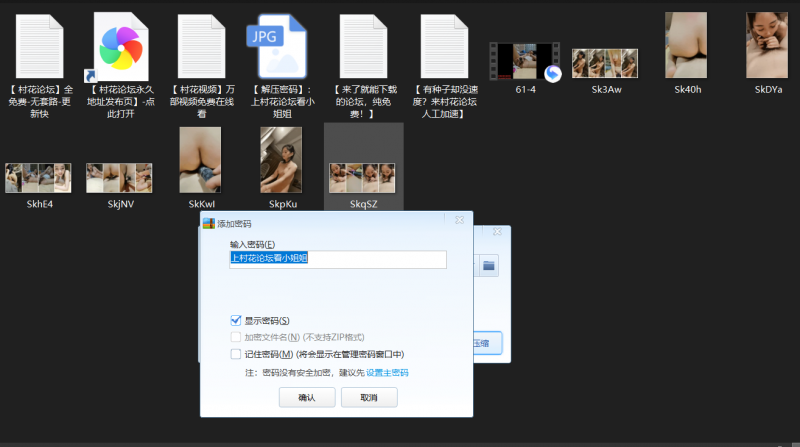Select the 【村花视频】 text file
The image size is (800, 447).
pos(201,46)
